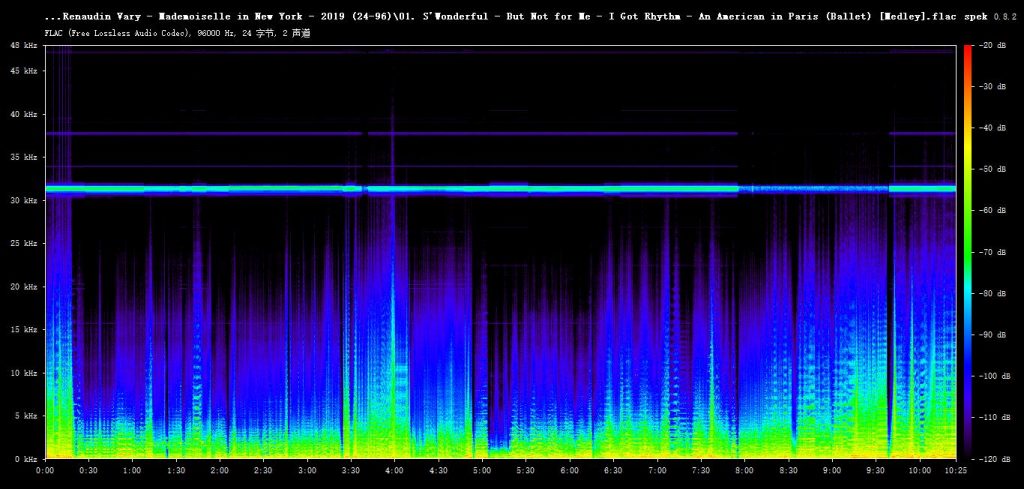Click the -50 dB scale label
Screen dimensions: 1024x489
coord(992,169)
